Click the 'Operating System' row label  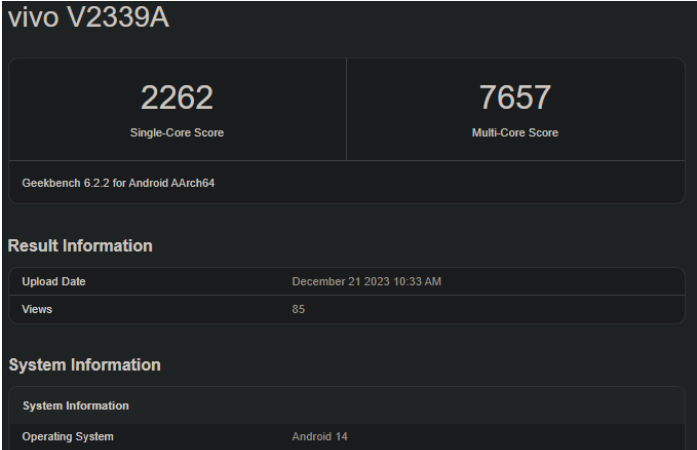68,437
